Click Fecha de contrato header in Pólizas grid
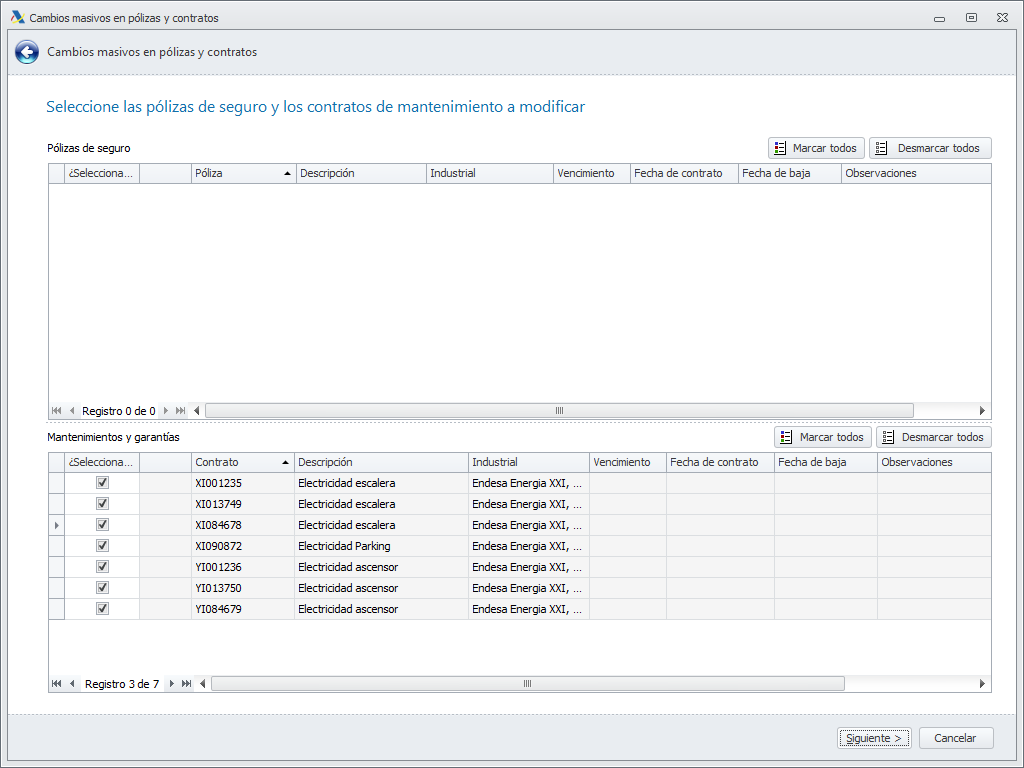The width and height of the screenshot is (1024, 768). (x=684, y=173)
